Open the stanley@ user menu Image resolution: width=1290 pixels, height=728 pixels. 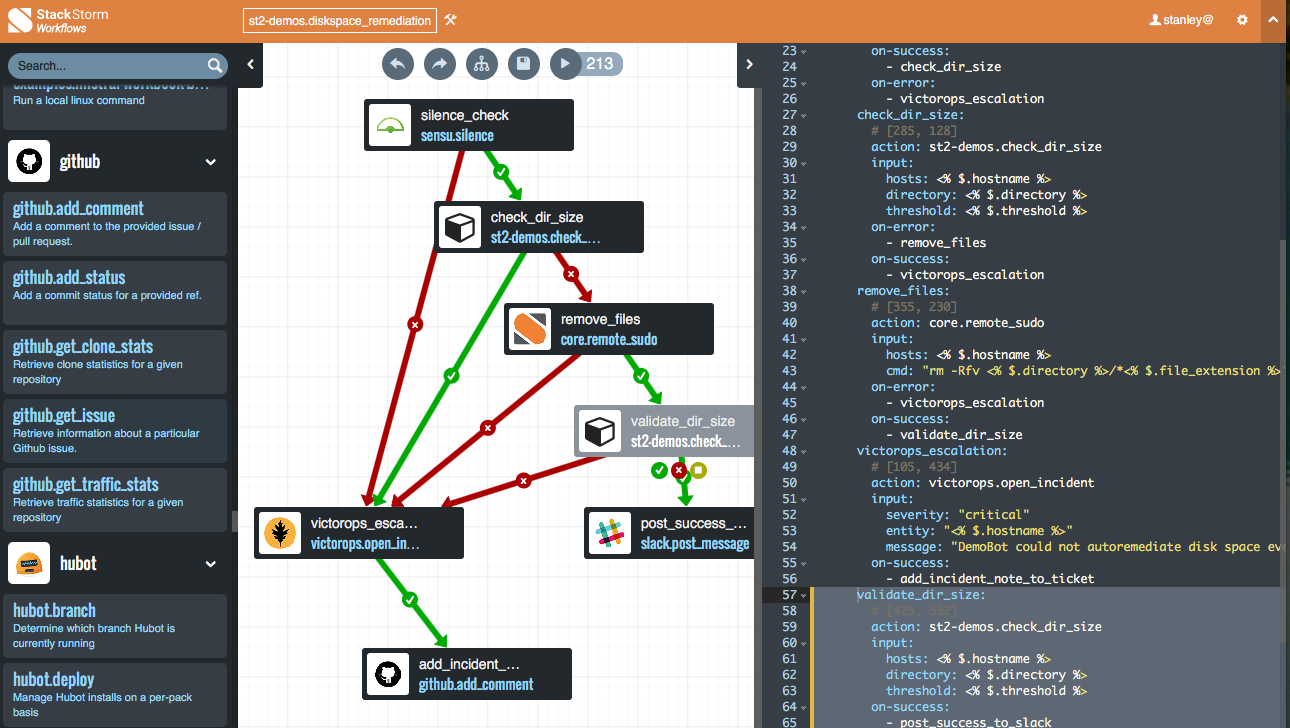click(x=1182, y=20)
